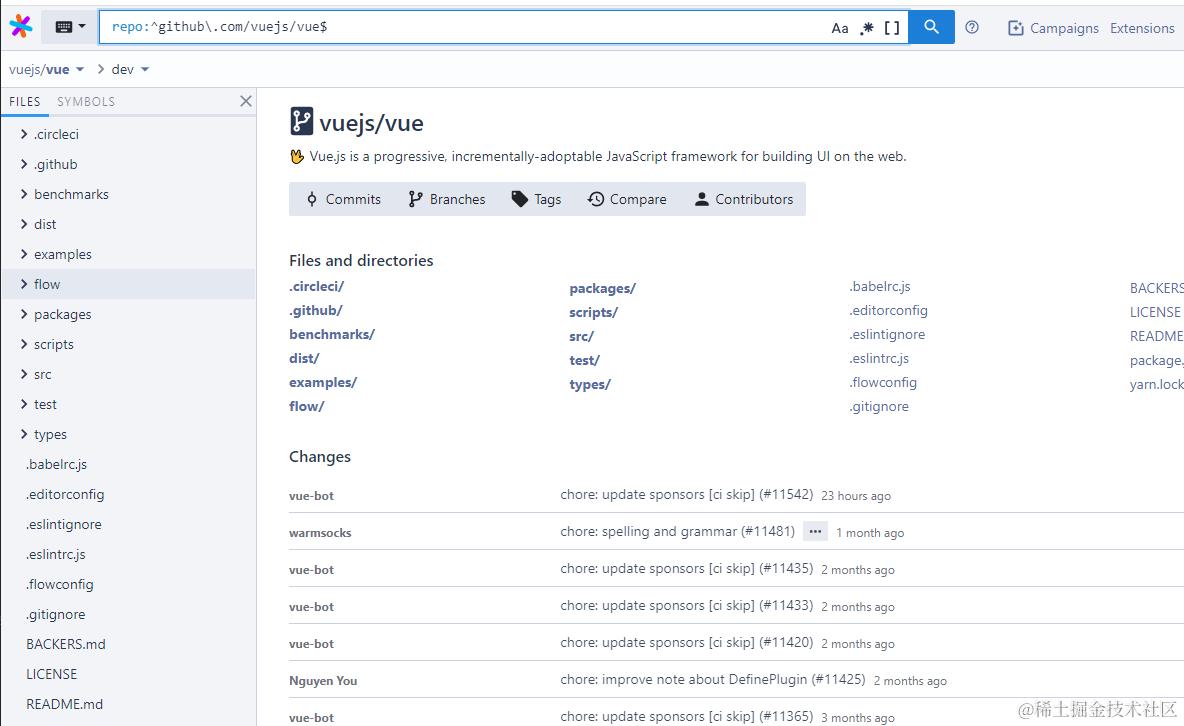Open the help question mark icon
The image size is (1184, 726).
pos(972,27)
